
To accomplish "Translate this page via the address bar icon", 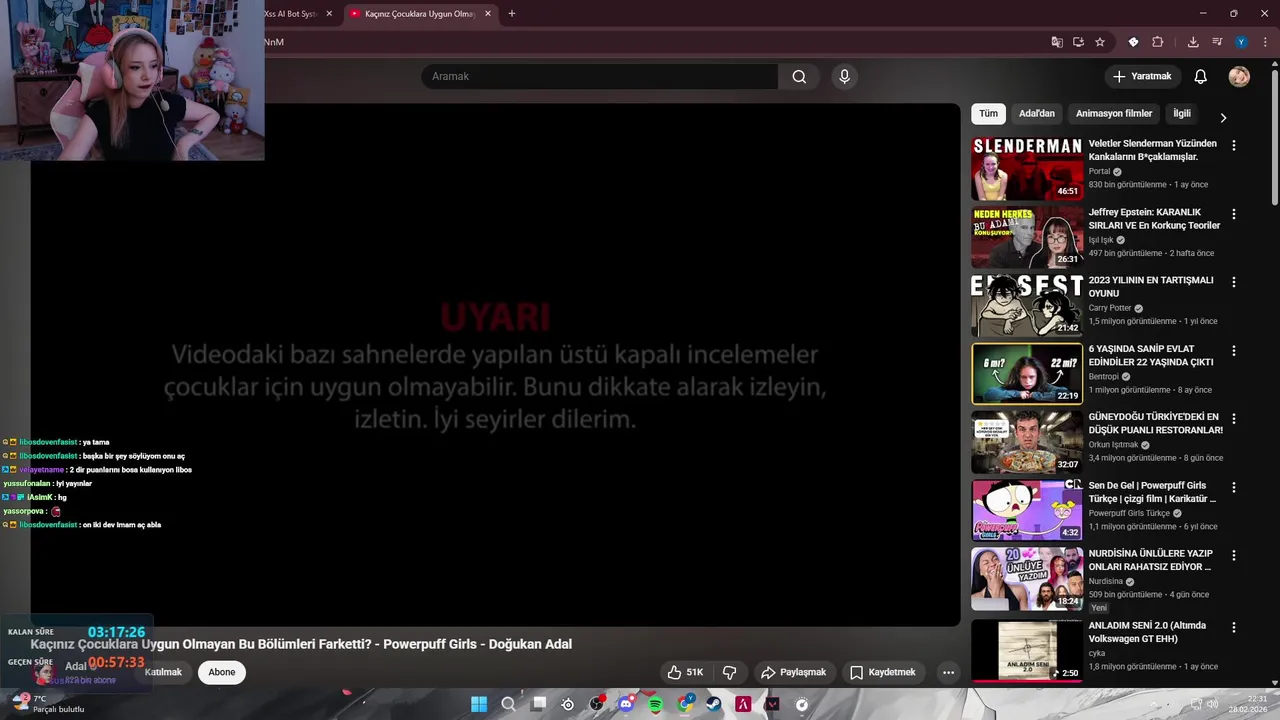I will click(x=1057, y=42).
